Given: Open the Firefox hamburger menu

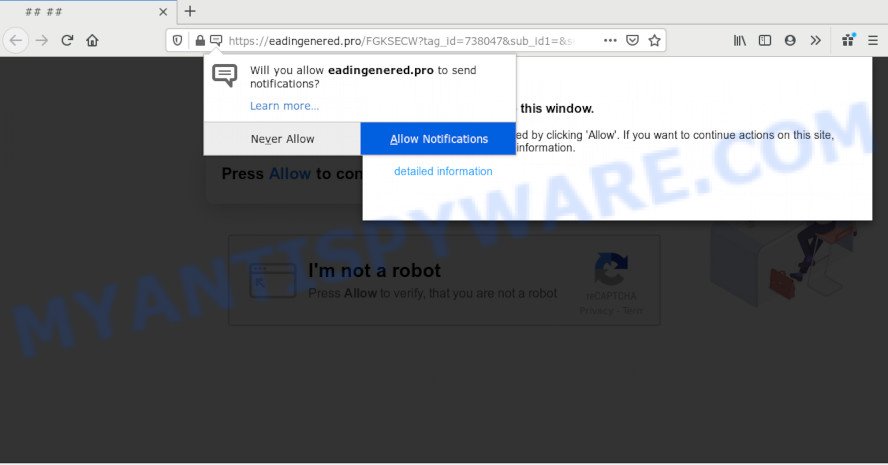Looking at the screenshot, I should tap(873, 41).
